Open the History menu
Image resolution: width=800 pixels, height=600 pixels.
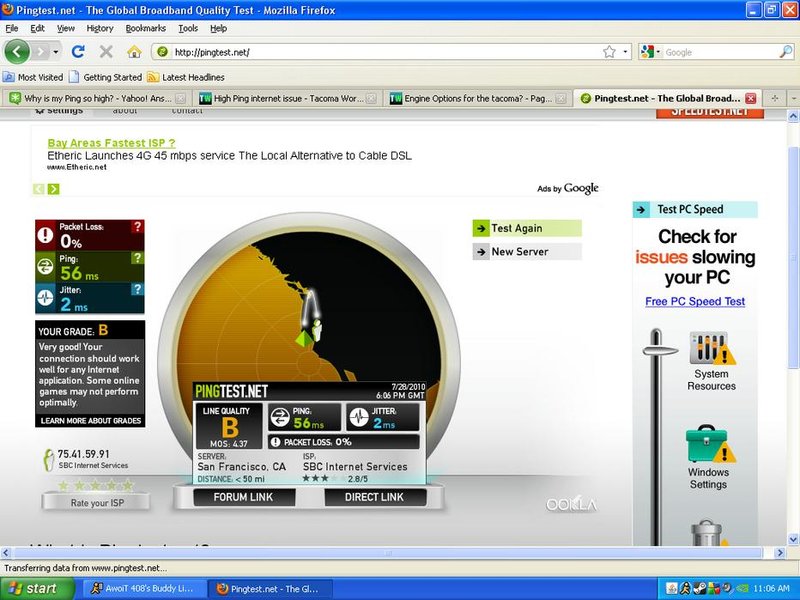(100, 29)
